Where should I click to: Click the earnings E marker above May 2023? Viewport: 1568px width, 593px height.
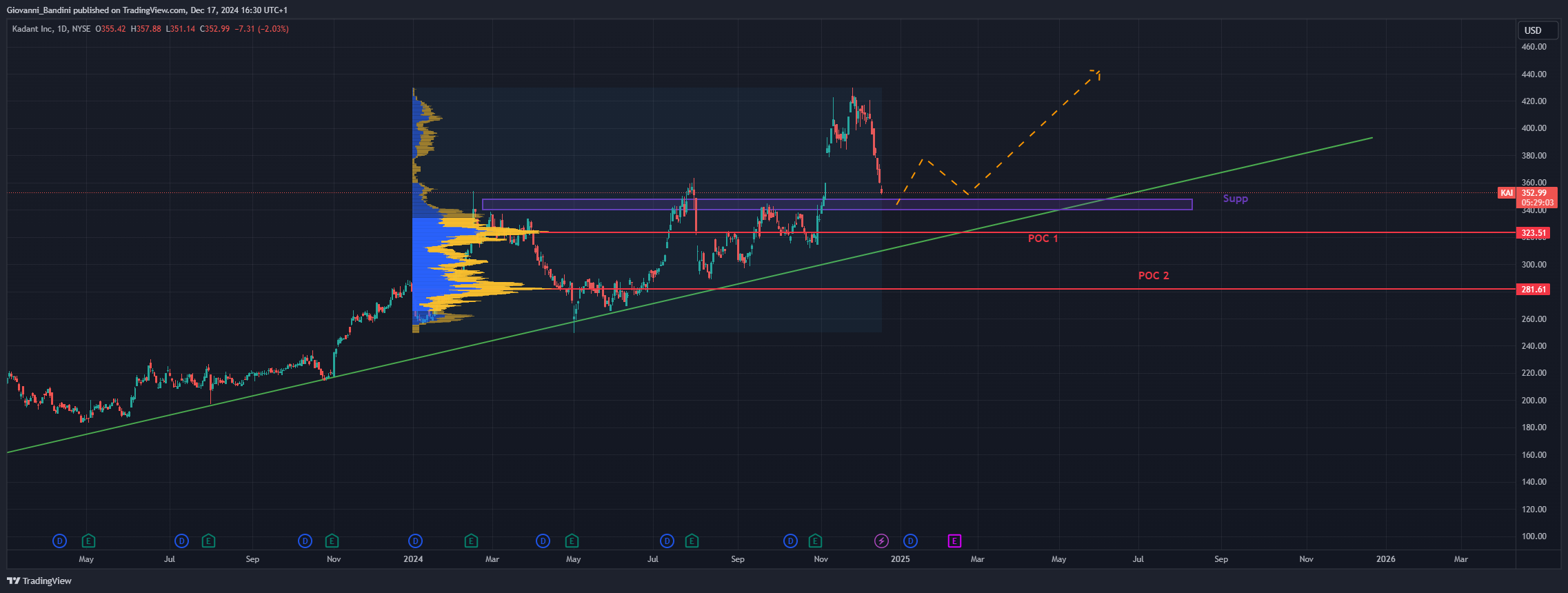(x=88, y=541)
